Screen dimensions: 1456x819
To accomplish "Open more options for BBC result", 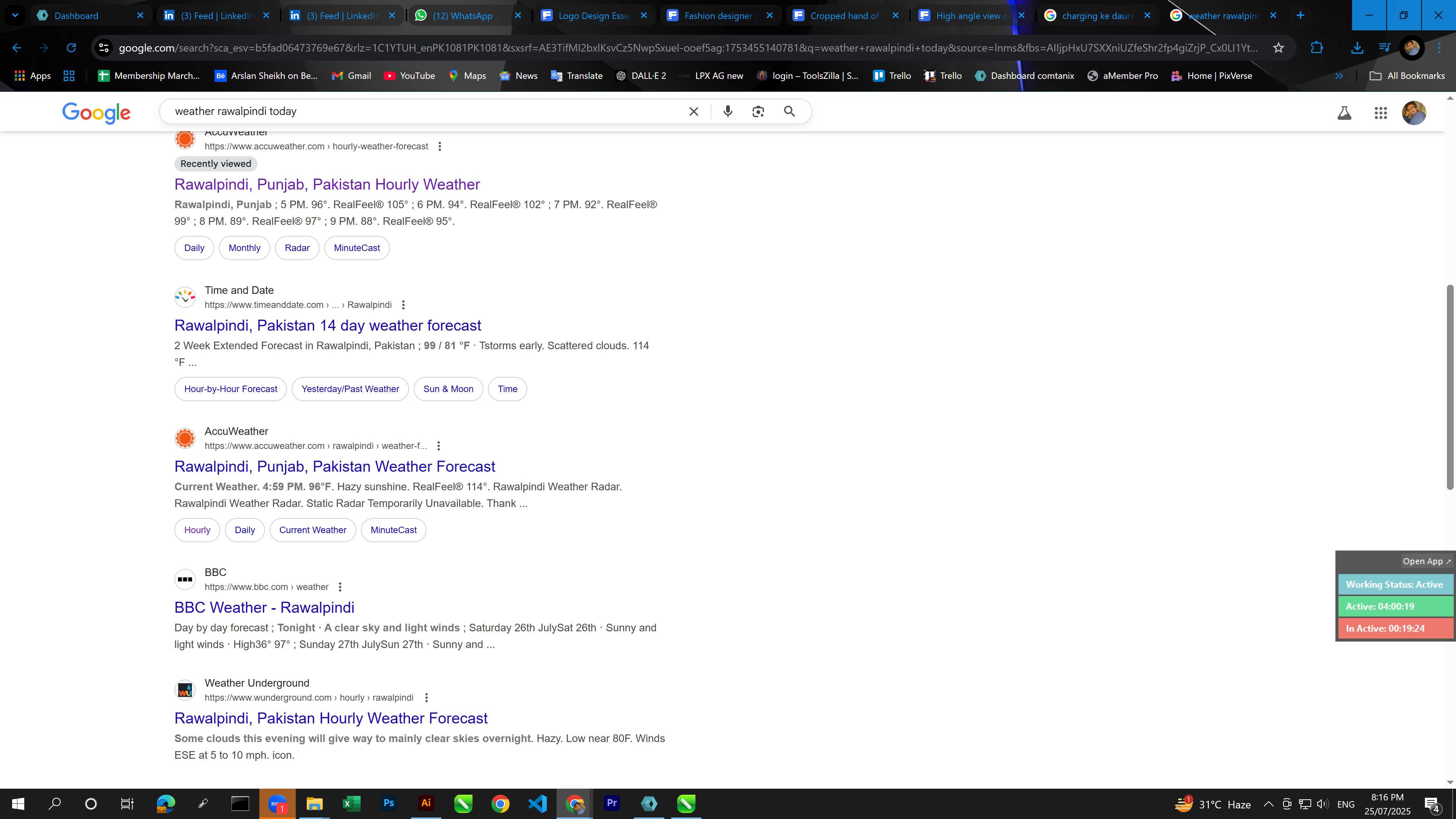I will [x=340, y=587].
